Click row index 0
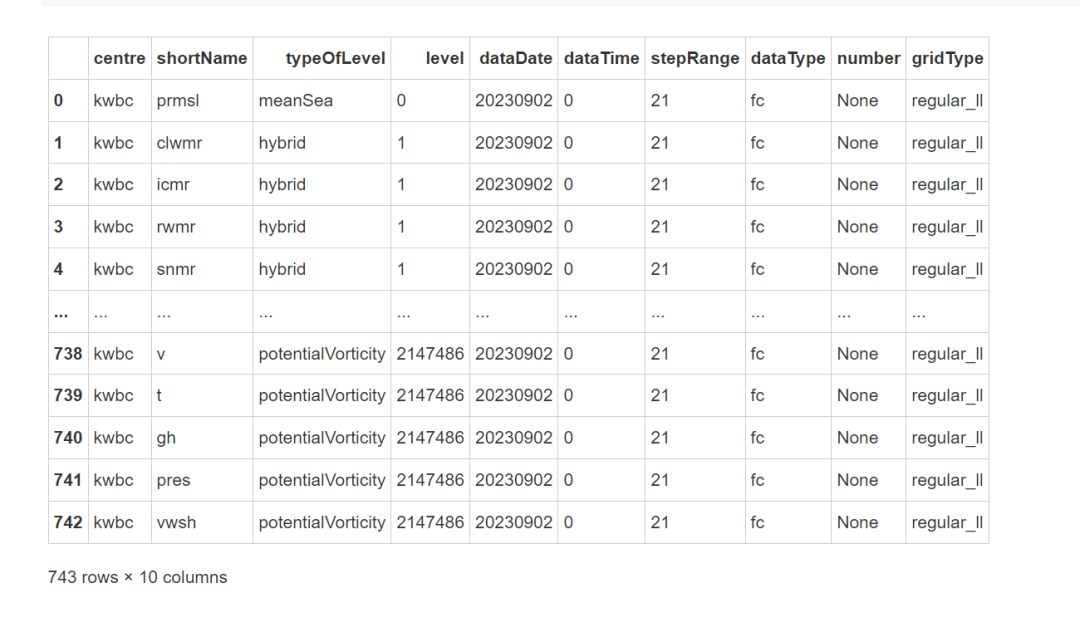Viewport: 1080px width, 642px height. pyautogui.click(x=59, y=101)
